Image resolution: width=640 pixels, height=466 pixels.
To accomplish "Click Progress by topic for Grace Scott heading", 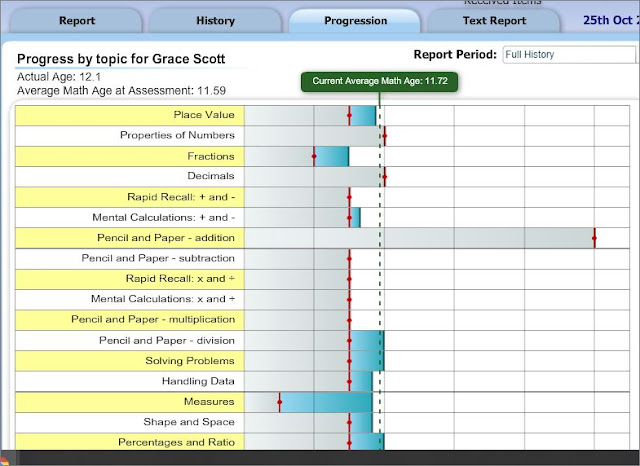I will pos(121,59).
